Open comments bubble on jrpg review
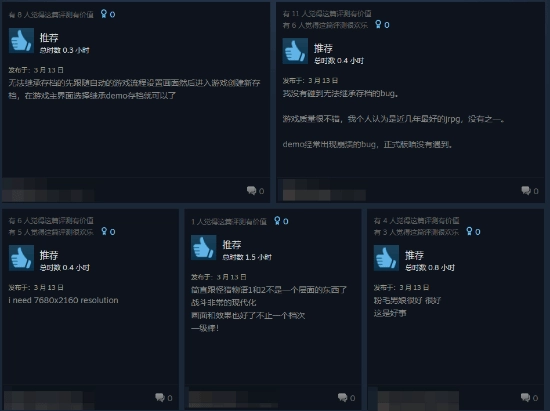 click(x=526, y=190)
